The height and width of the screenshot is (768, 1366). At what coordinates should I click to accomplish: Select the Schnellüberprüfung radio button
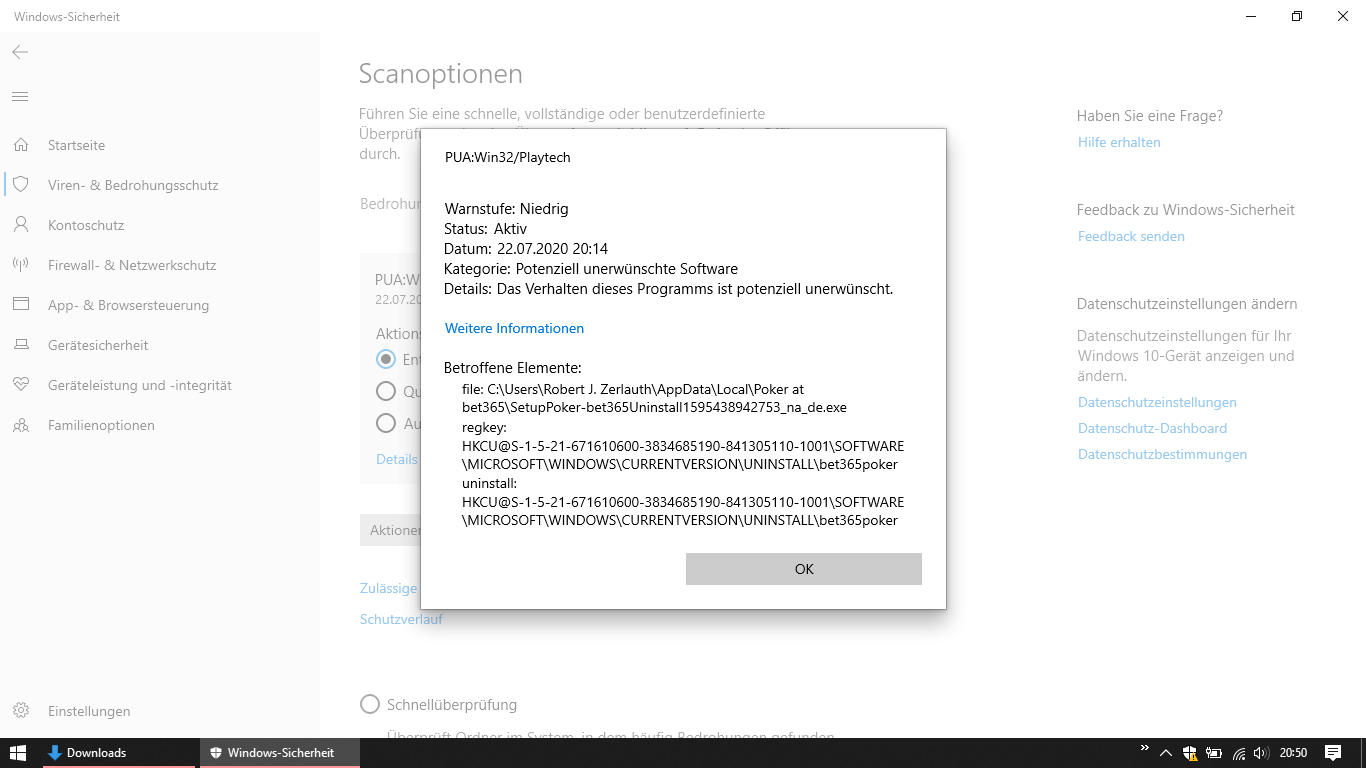[370, 704]
